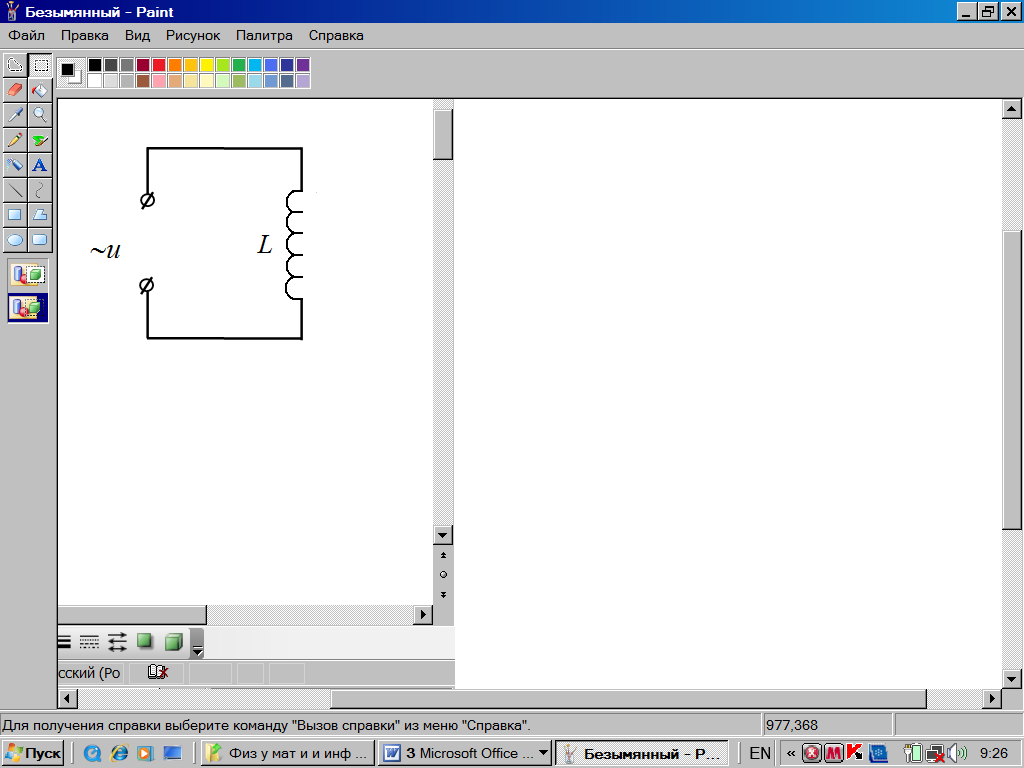
Task: Choose the Pencil tool
Action: 15,140
